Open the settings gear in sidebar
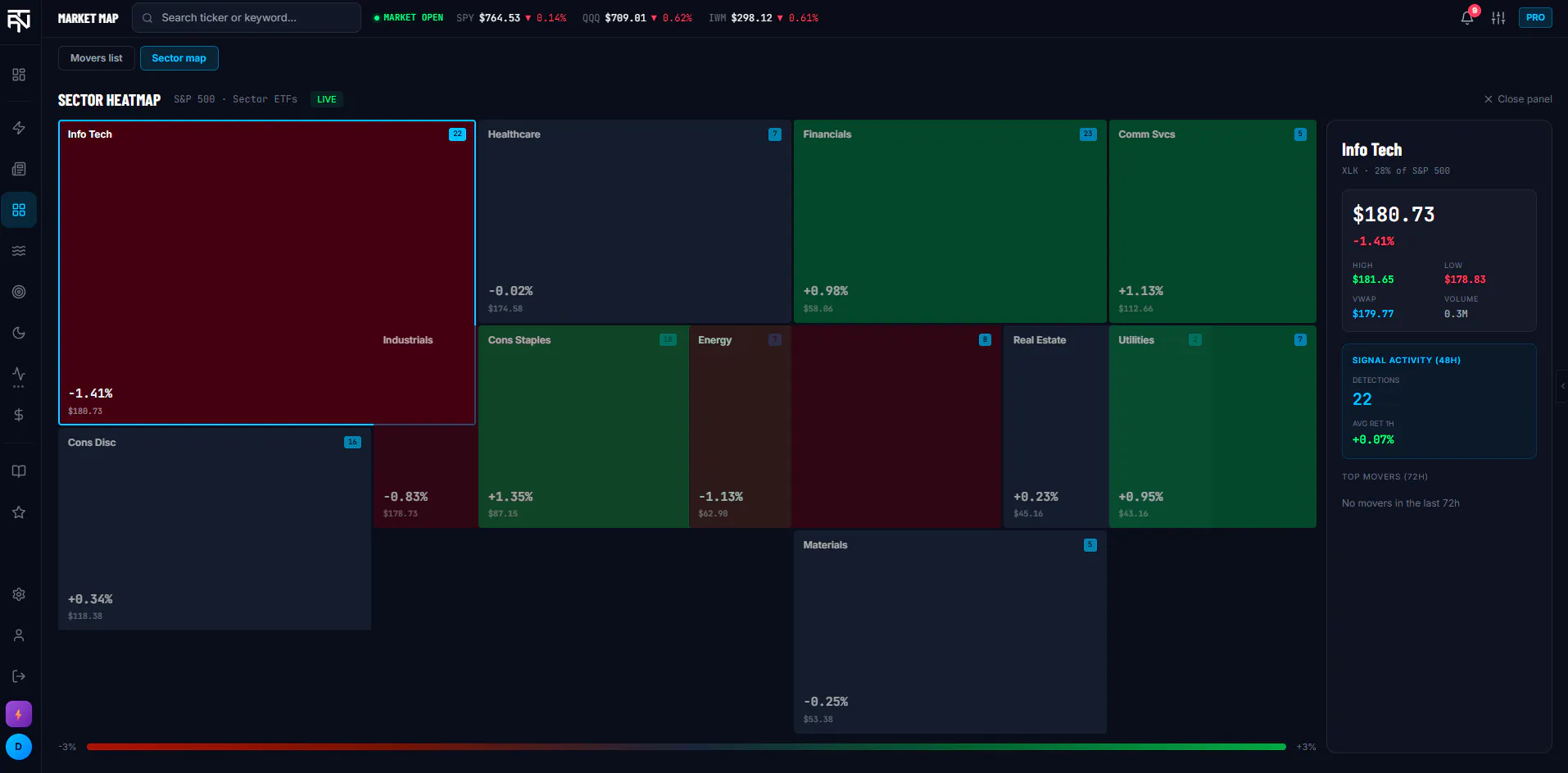This screenshot has height=773, width=1568. point(19,594)
